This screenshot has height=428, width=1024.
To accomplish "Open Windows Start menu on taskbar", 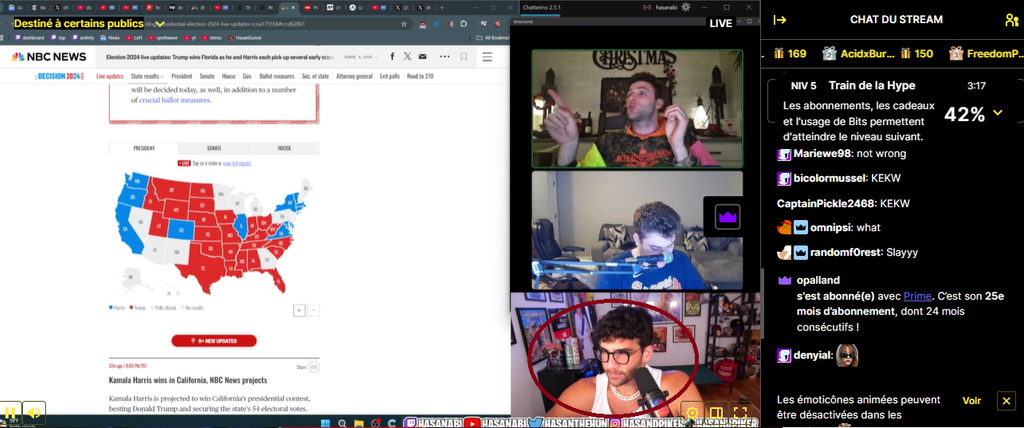I will pos(327,422).
